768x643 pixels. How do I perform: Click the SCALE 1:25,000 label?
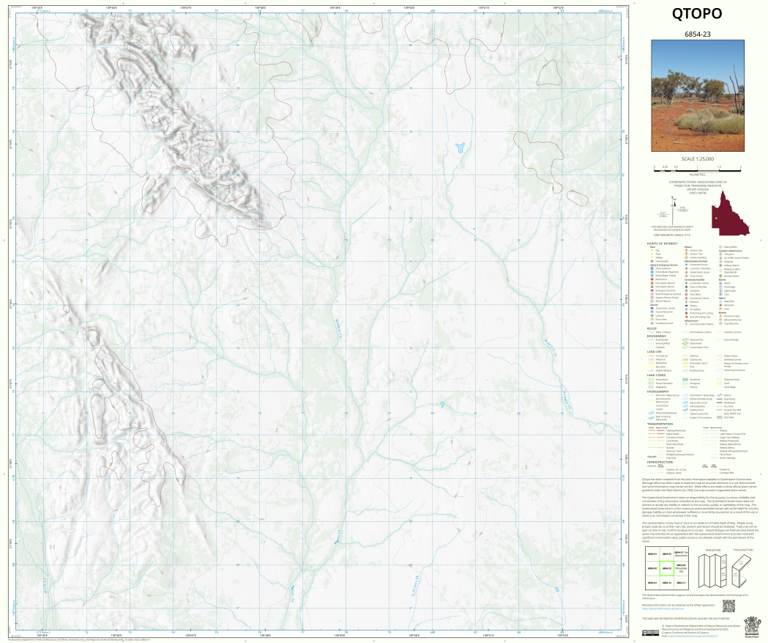point(697,159)
